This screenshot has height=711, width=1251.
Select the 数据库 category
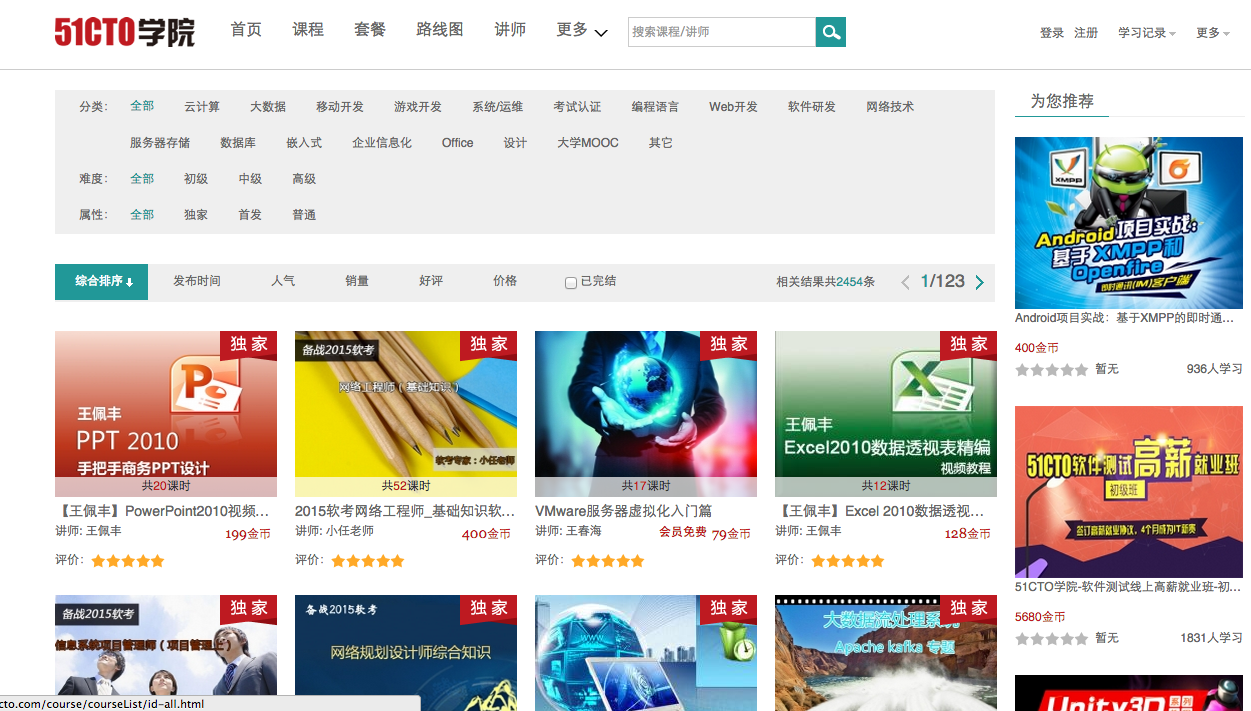tap(238, 143)
